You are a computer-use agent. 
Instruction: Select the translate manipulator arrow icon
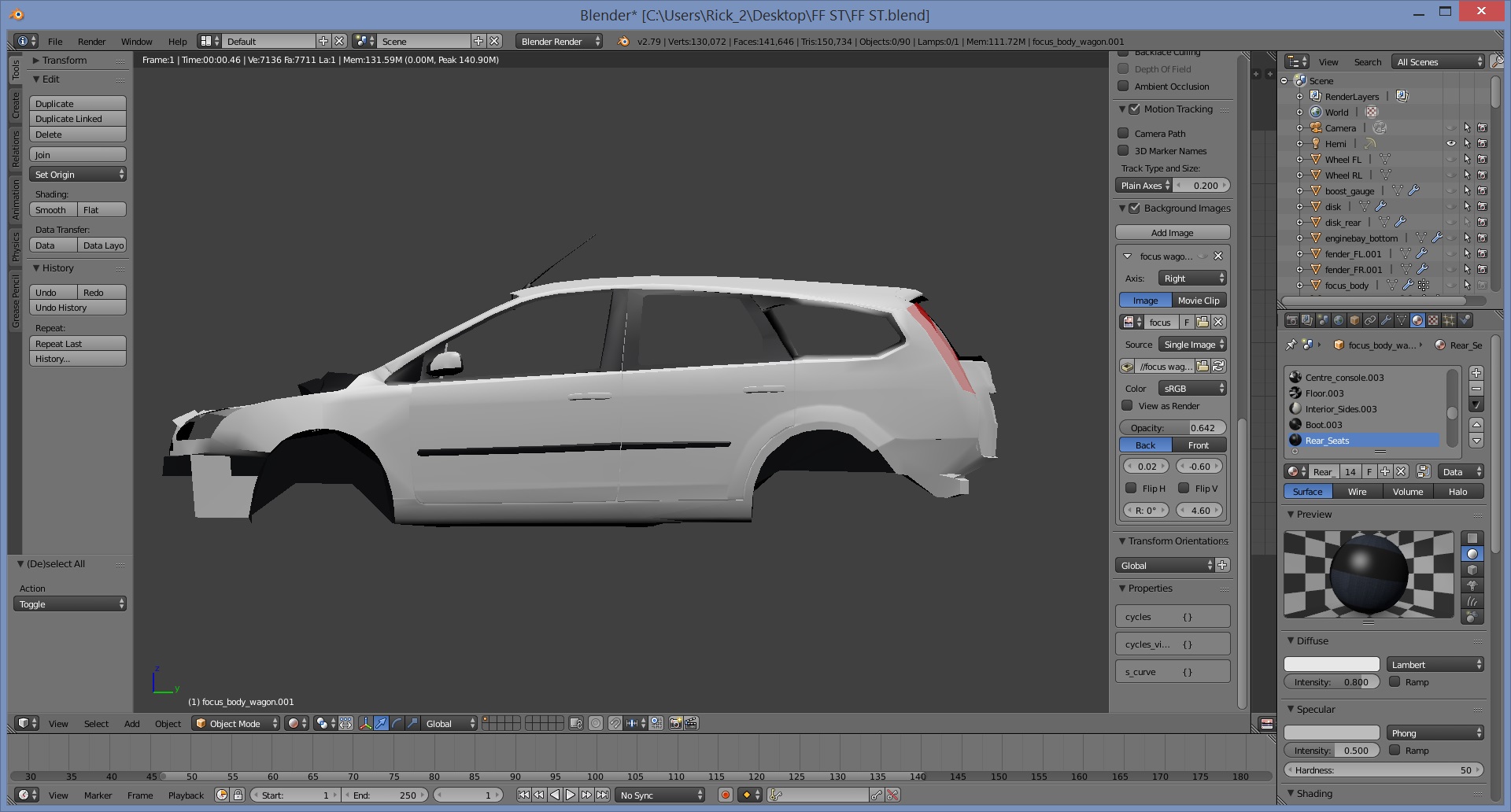click(381, 724)
